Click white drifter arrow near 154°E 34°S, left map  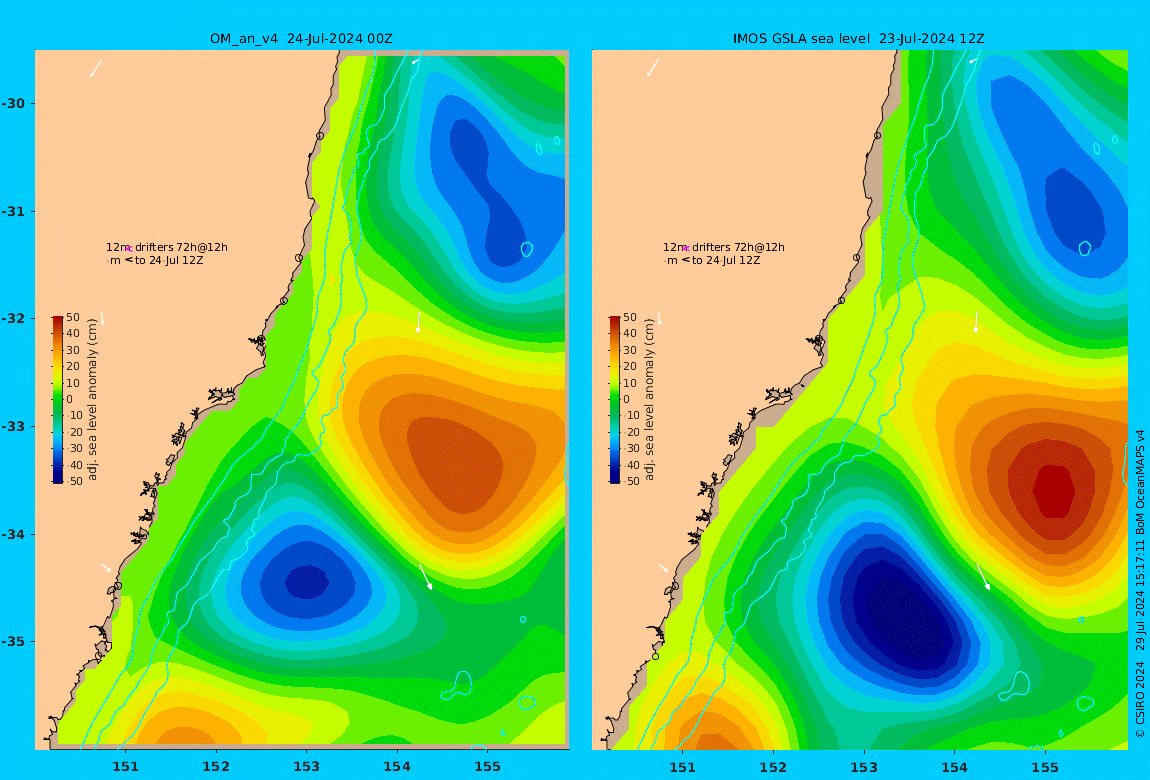(x=425, y=576)
